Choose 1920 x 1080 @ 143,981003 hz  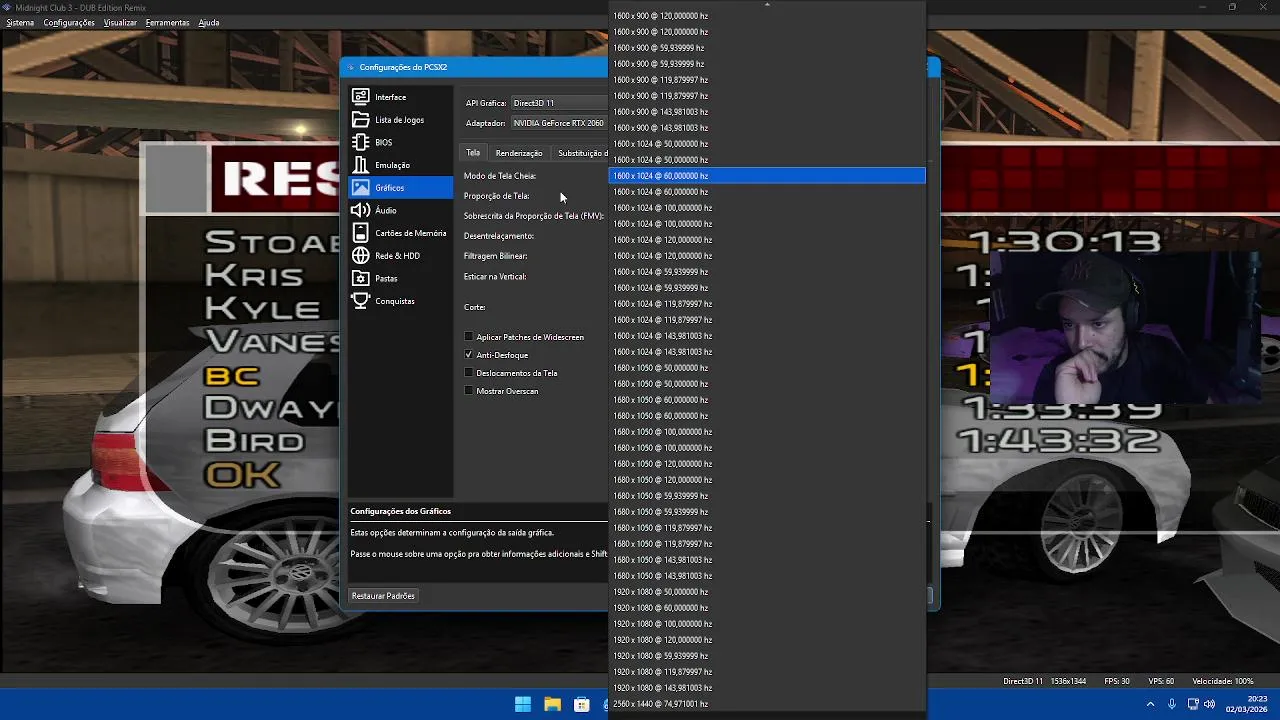767,688
